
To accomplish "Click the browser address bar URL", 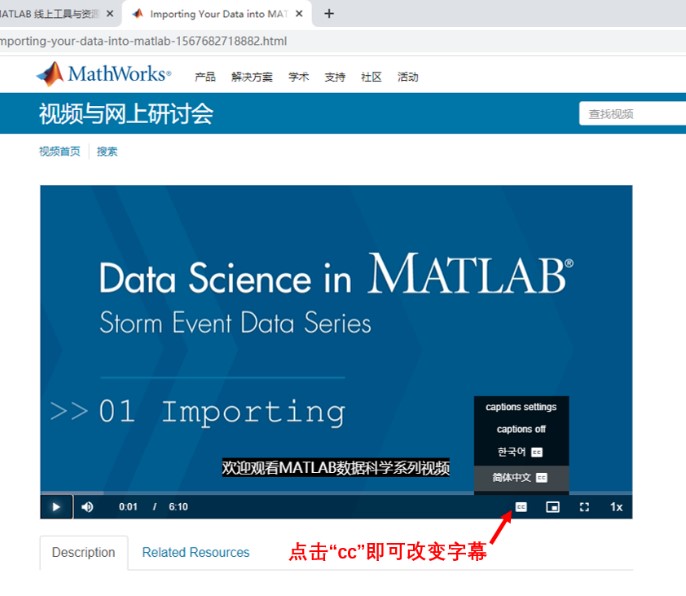I will 144,41.
